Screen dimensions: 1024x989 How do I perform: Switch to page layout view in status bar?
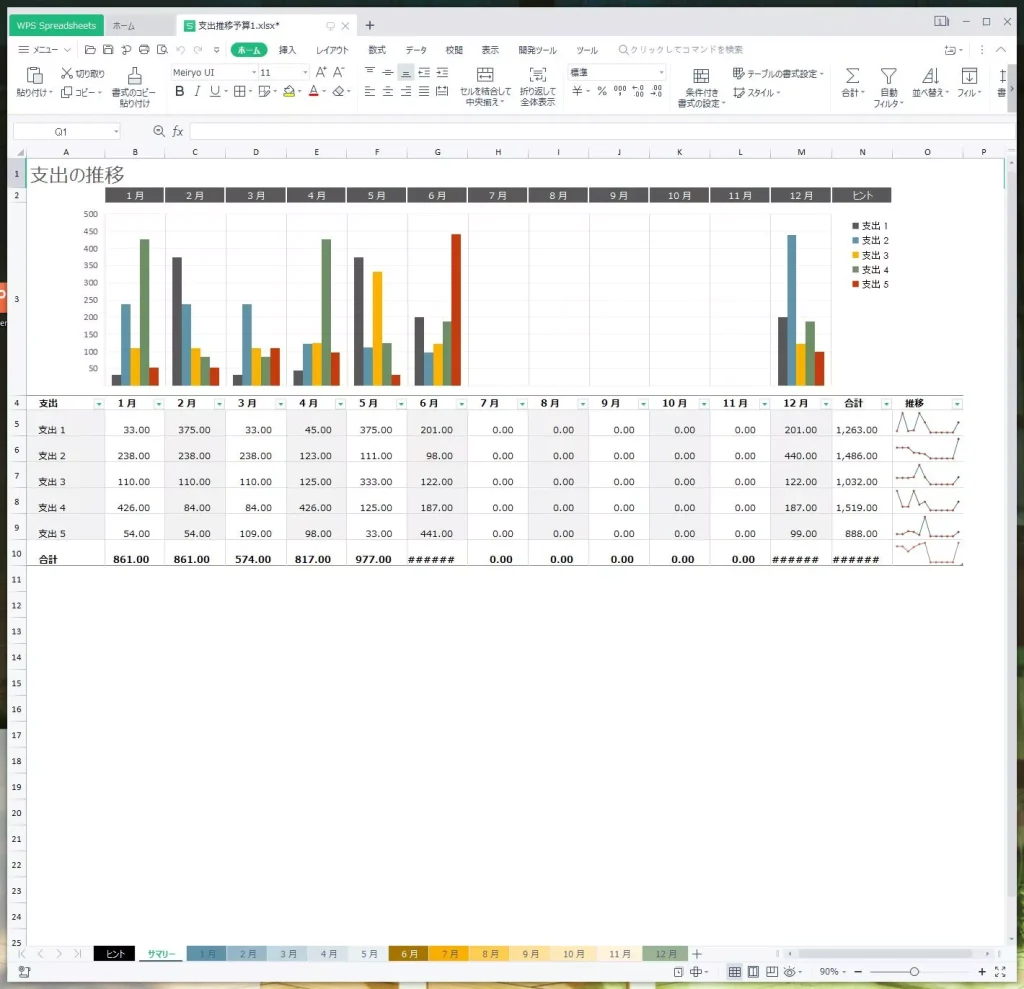(x=754, y=971)
